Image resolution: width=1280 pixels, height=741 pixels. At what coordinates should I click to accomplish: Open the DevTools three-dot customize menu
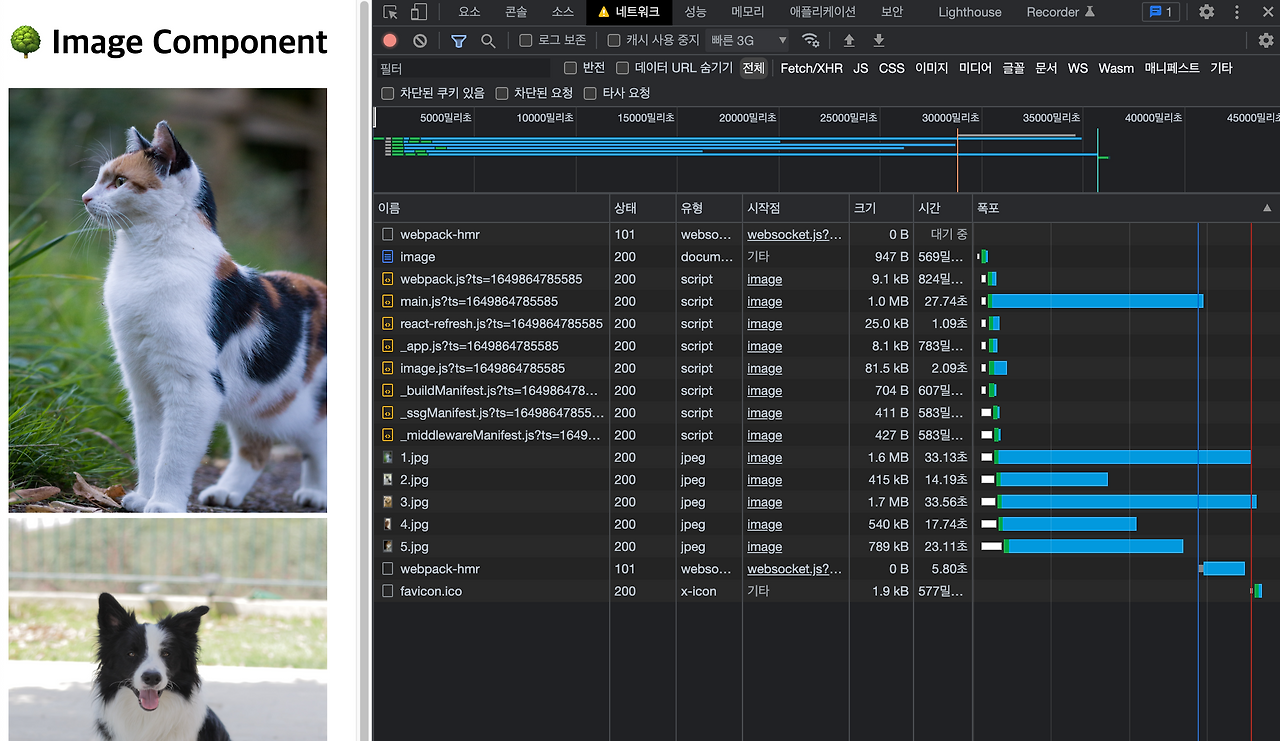1237,12
